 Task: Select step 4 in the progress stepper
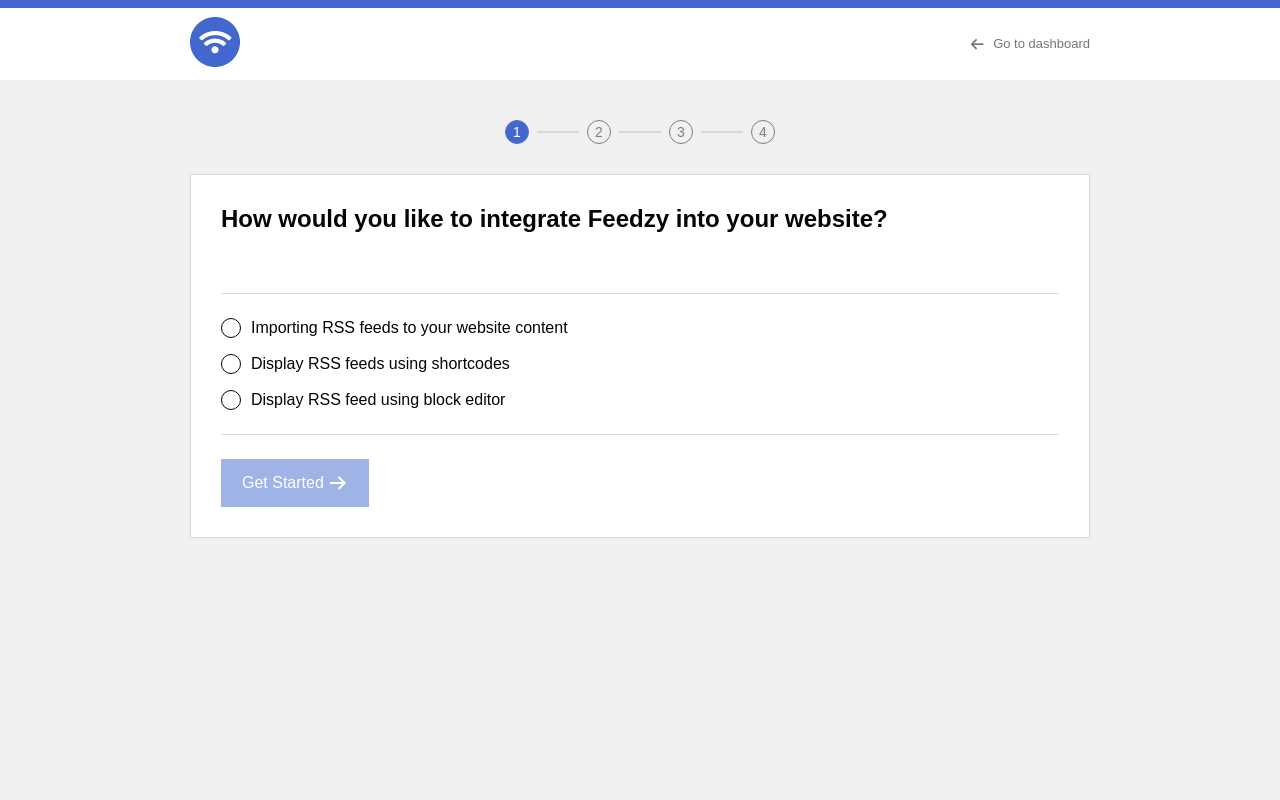click(x=763, y=132)
